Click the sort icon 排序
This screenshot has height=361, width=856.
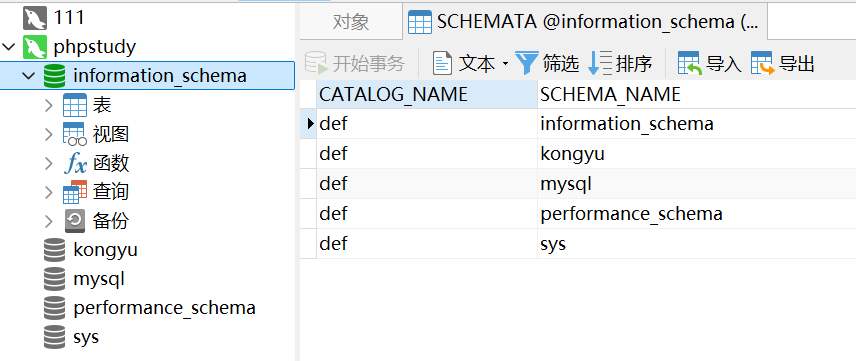(600, 63)
